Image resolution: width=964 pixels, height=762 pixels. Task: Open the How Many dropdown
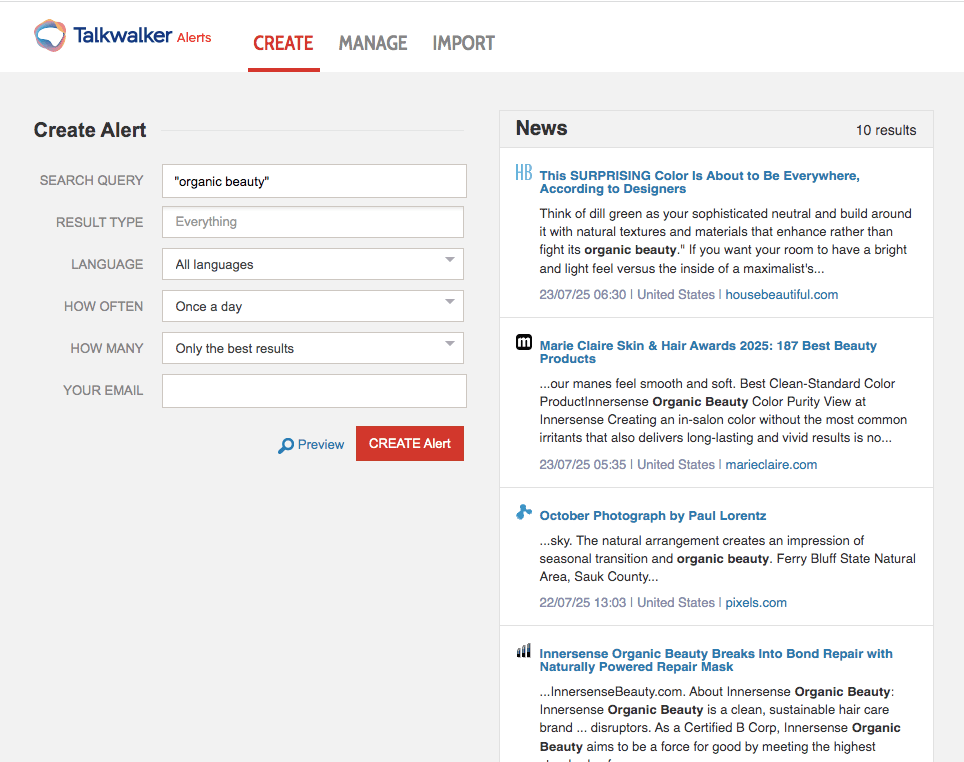click(313, 348)
